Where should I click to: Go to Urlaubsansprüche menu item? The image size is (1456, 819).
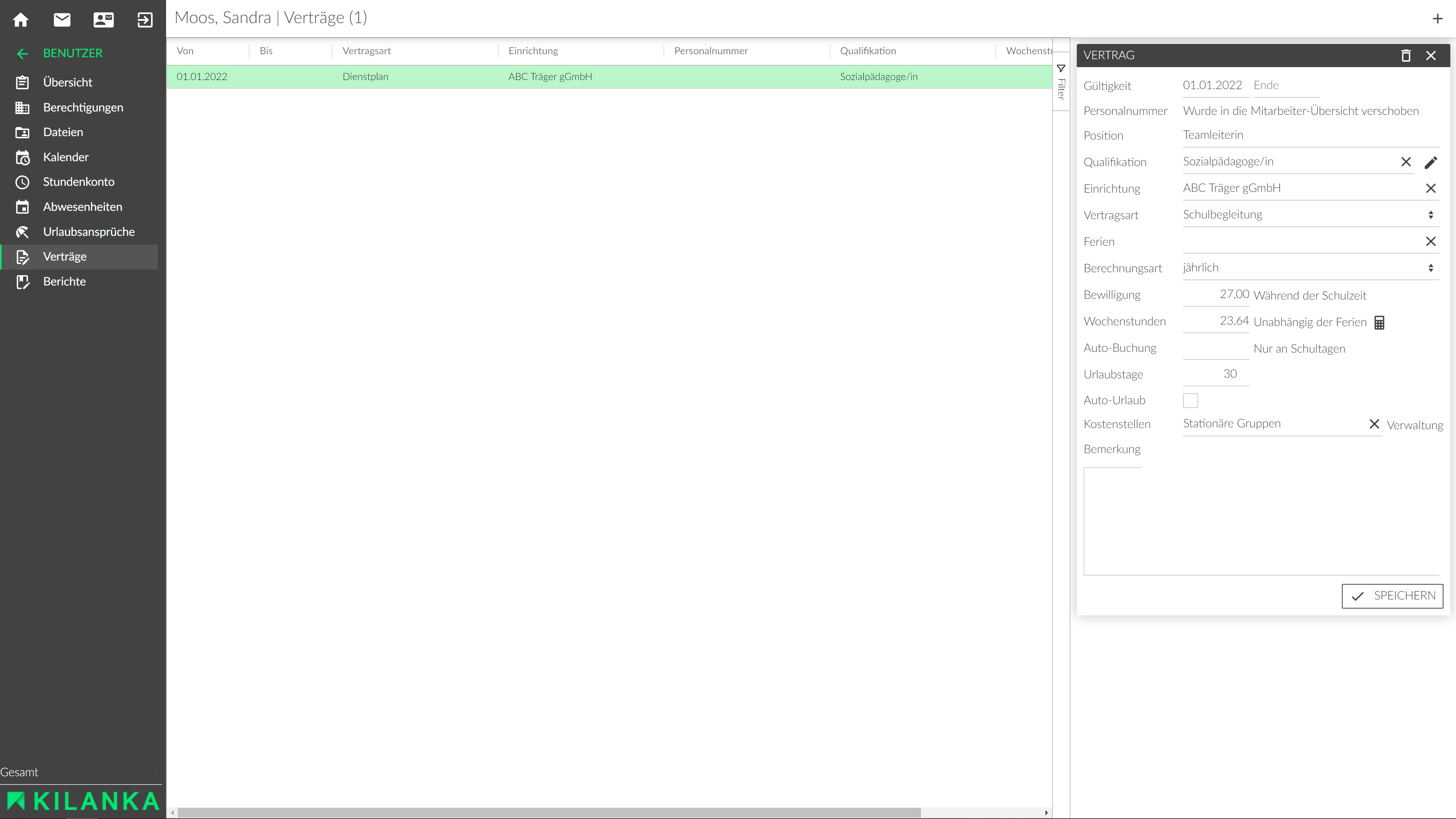coord(89,232)
